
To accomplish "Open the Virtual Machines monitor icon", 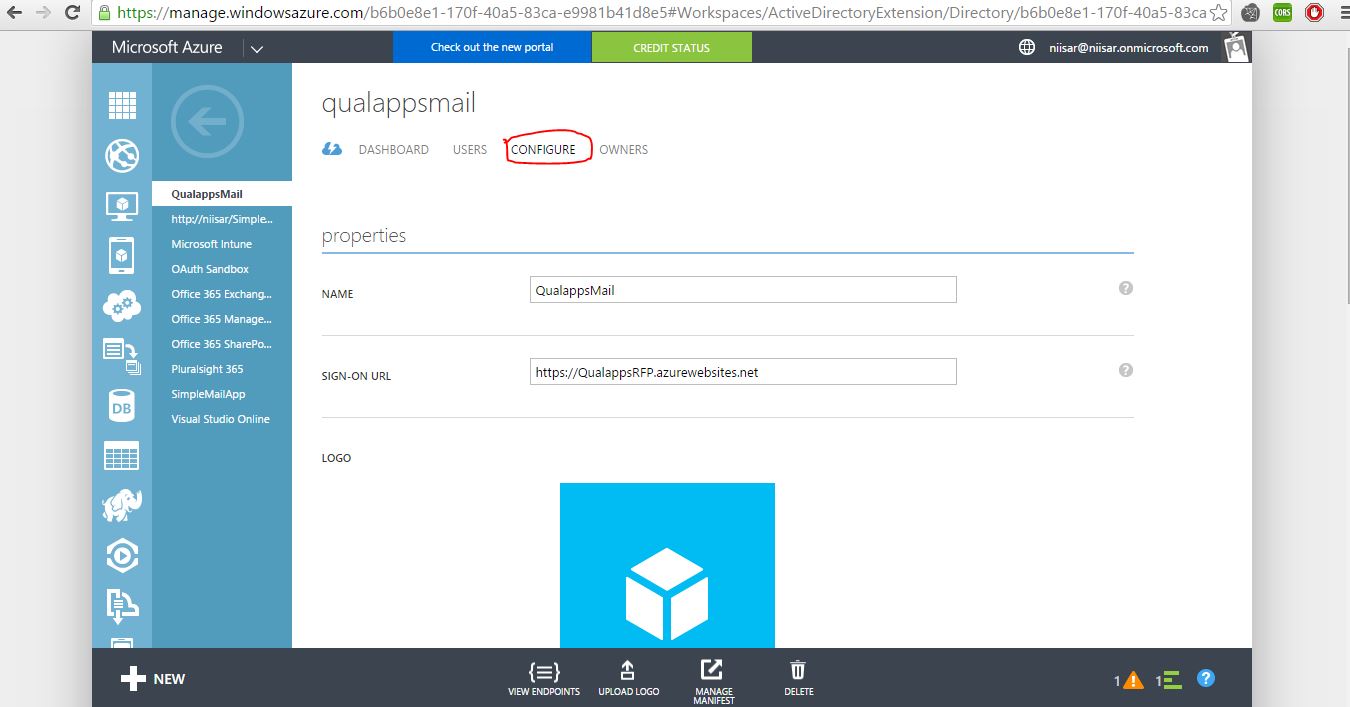I will (122, 206).
